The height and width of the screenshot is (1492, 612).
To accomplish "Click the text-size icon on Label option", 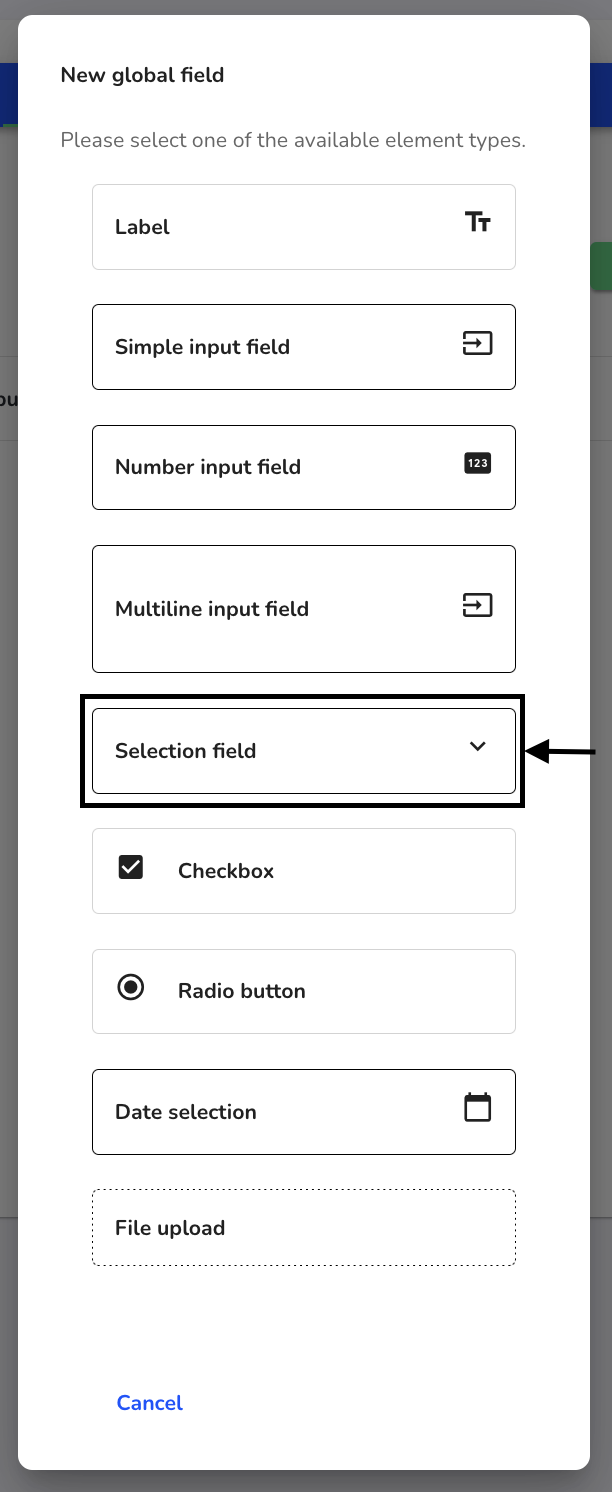I will tap(478, 222).
